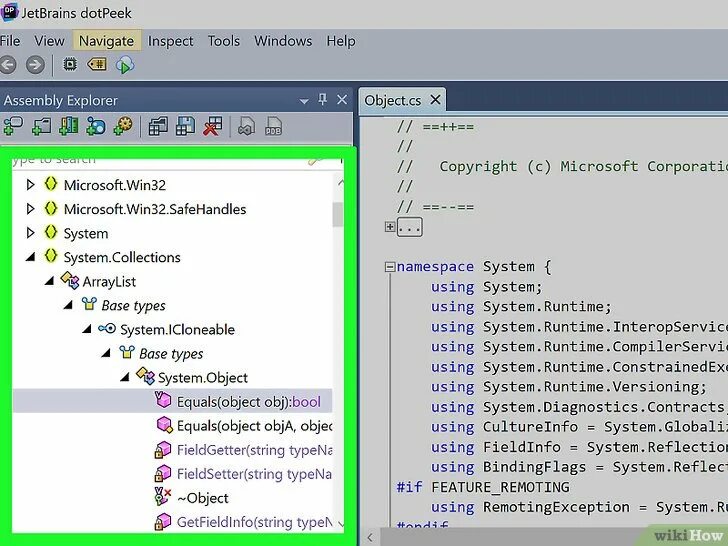Click the tree scrollbar down arrow

(x=341, y=524)
